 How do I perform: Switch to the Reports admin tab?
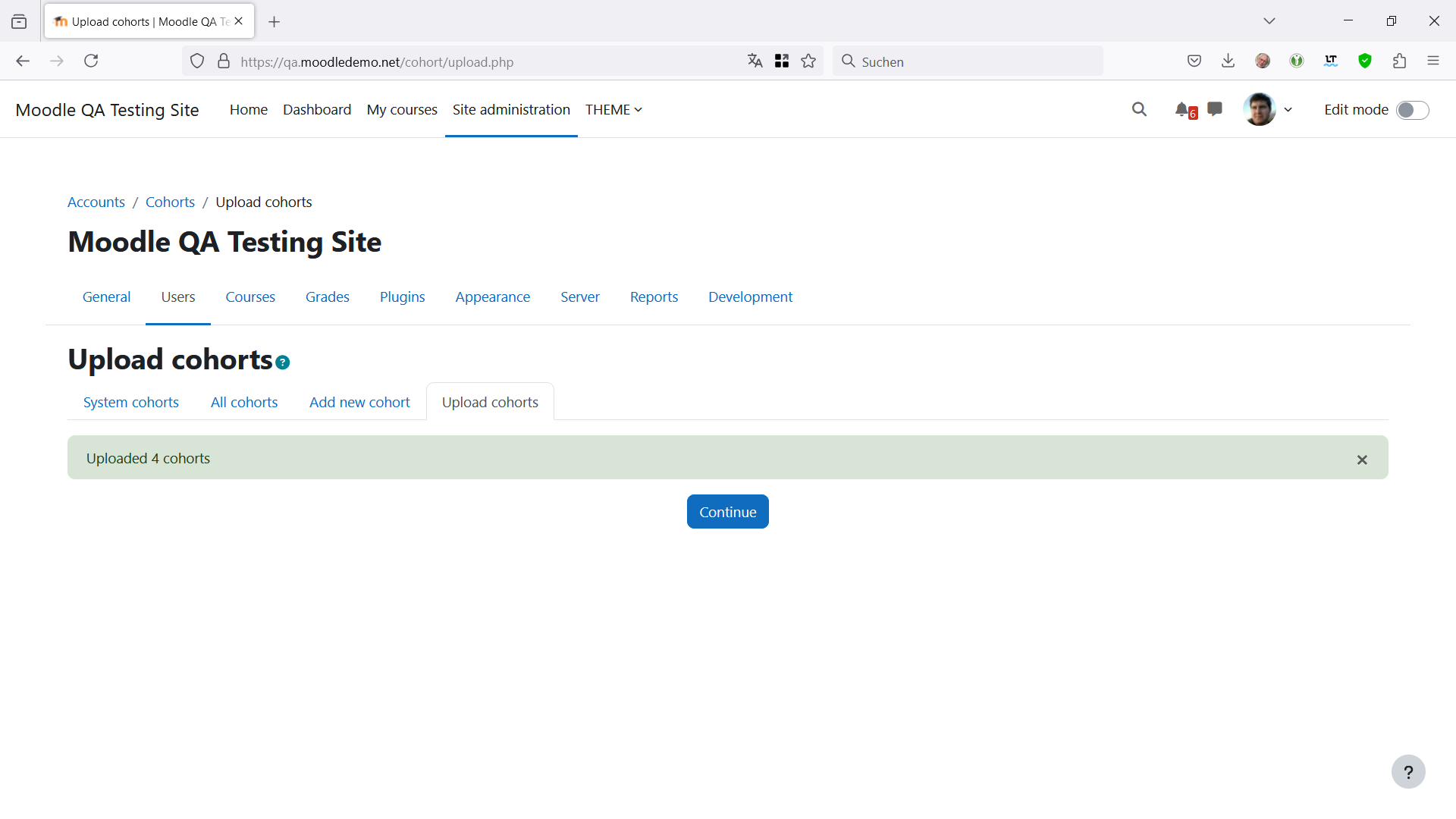654,297
